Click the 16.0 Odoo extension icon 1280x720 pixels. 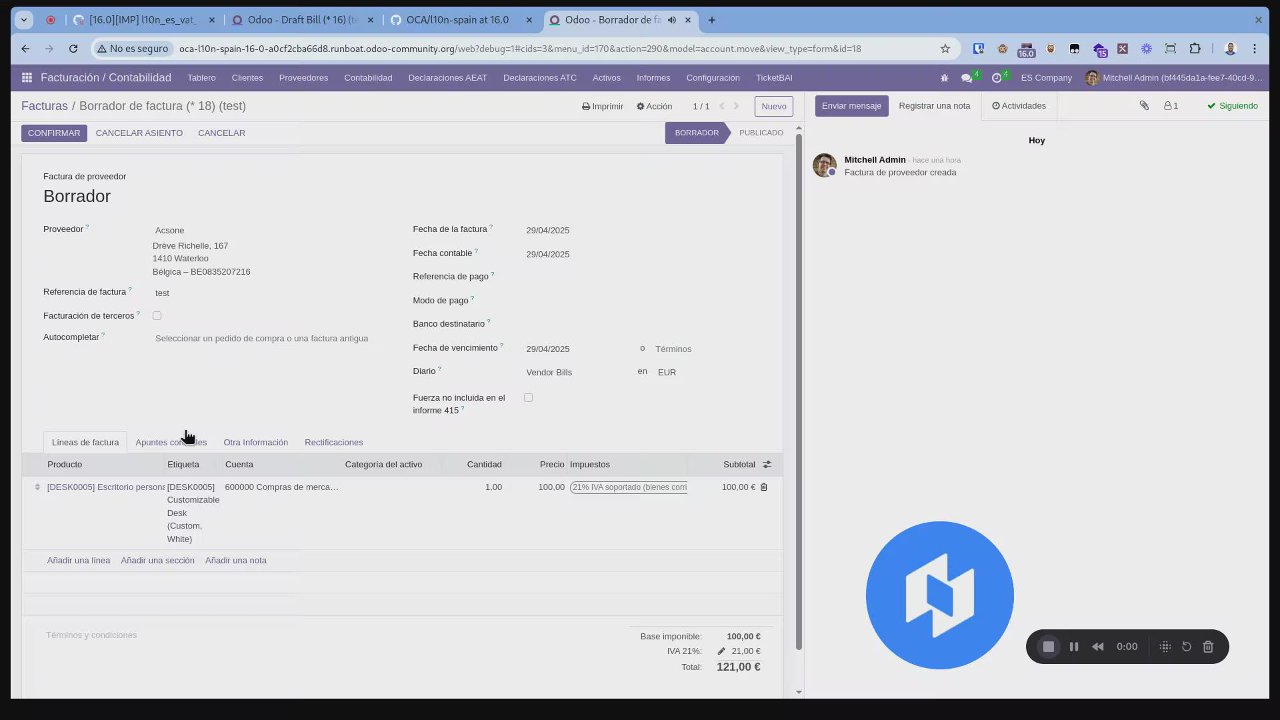click(1026, 49)
